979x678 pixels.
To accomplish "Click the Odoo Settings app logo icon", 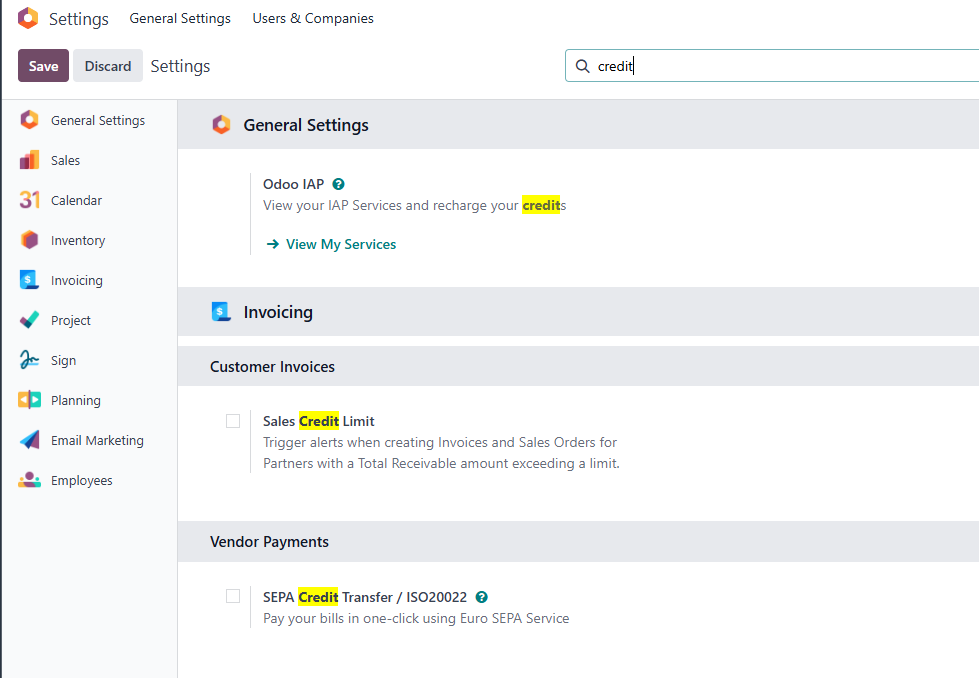I will pyautogui.click(x=28, y=18).
